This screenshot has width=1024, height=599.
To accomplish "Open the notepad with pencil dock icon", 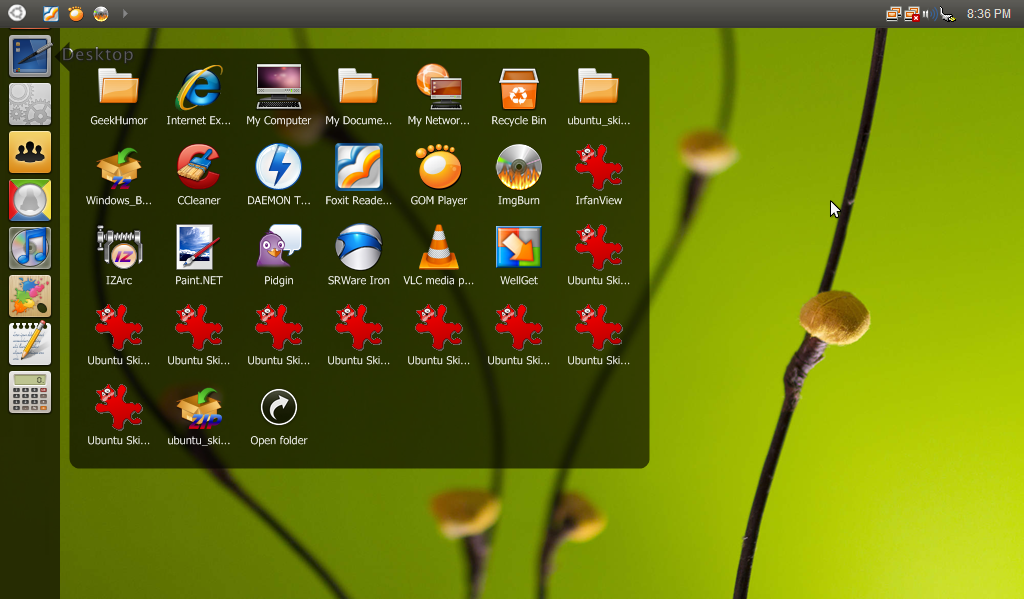I will click(30, 344).
